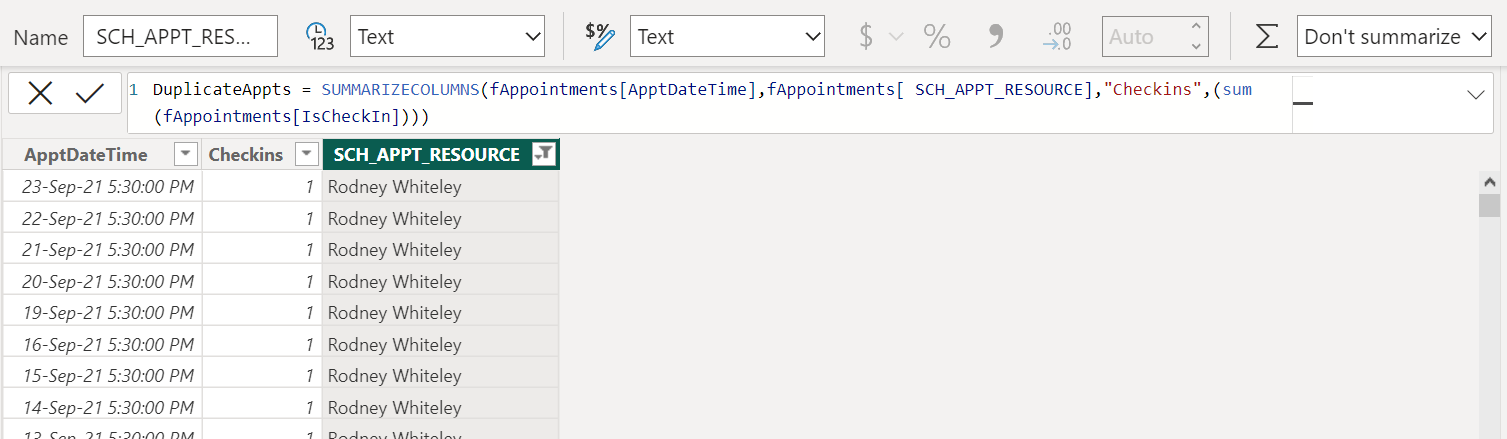Click the 15-Sep-21 5:30:00 PM cell

click(102, 376)
